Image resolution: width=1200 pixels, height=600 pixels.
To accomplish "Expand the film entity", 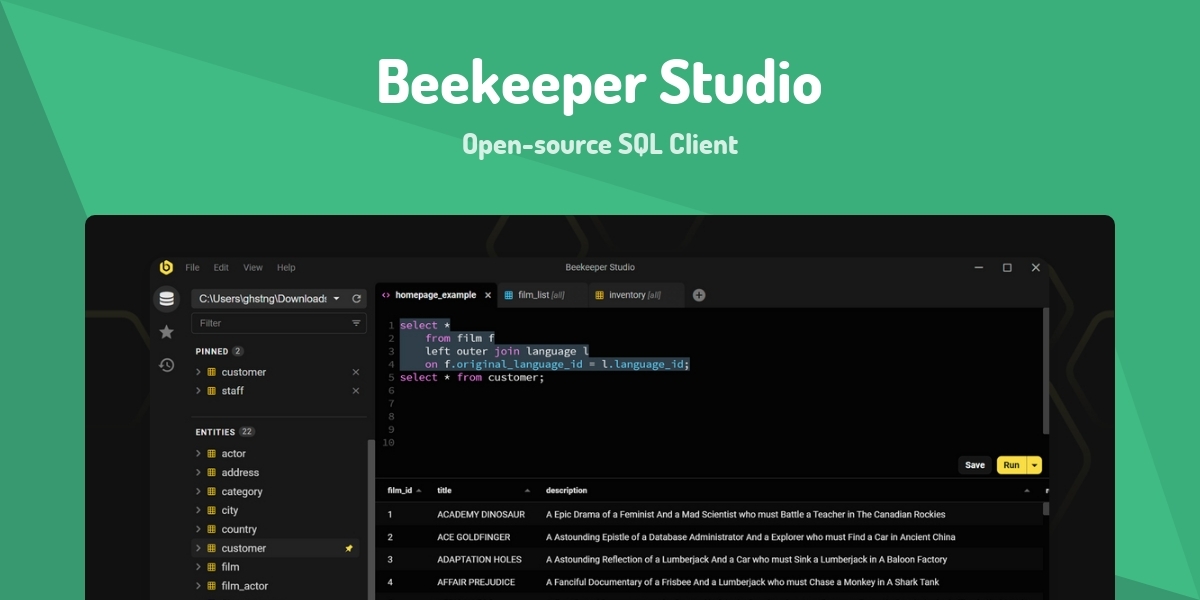I will click(198, 567).
